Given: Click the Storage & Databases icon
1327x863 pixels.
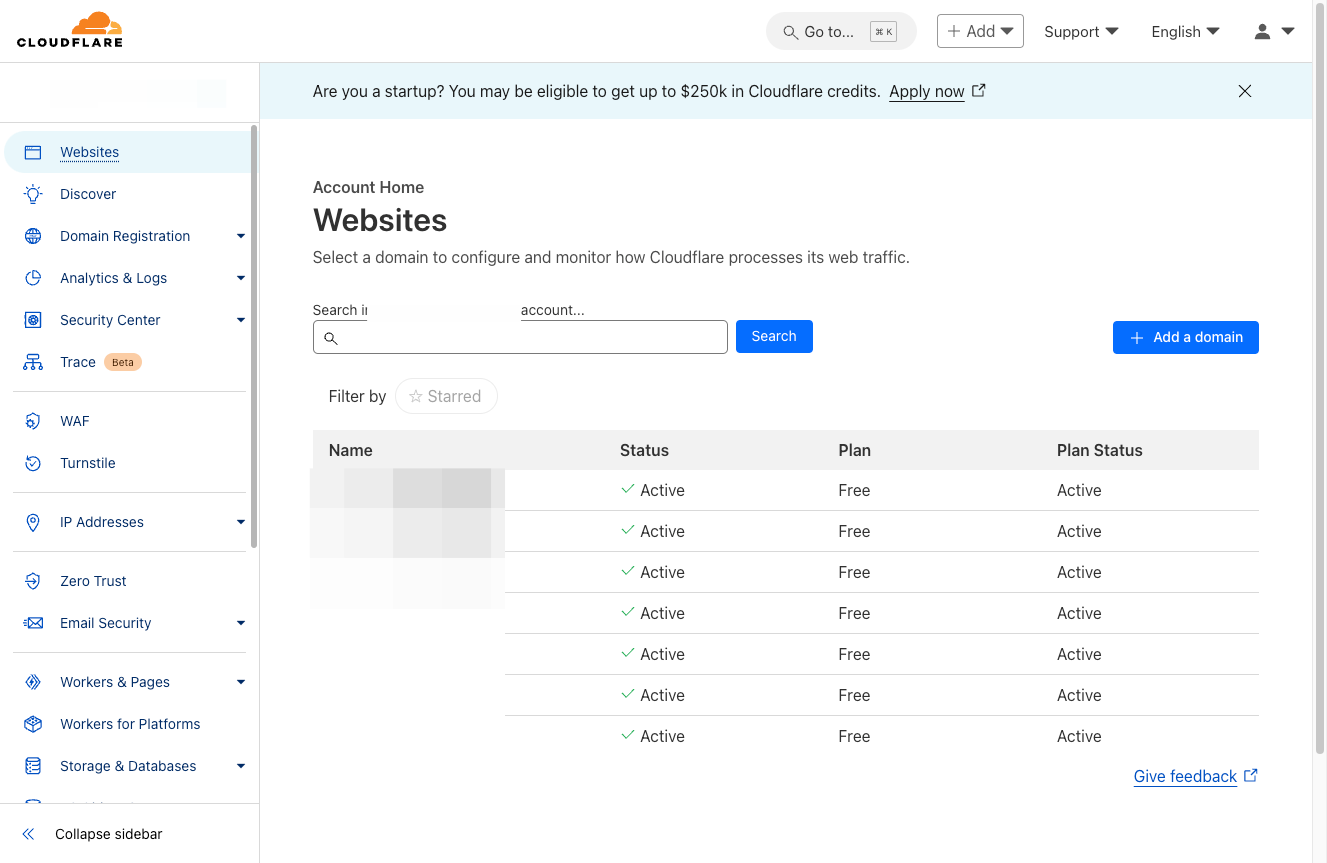Looking at the screenshot, I should [33, 766].
